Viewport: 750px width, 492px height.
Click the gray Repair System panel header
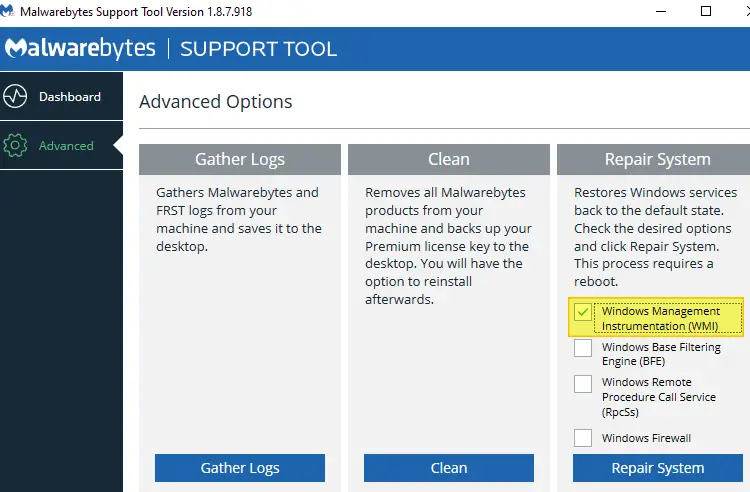[653, 159]
